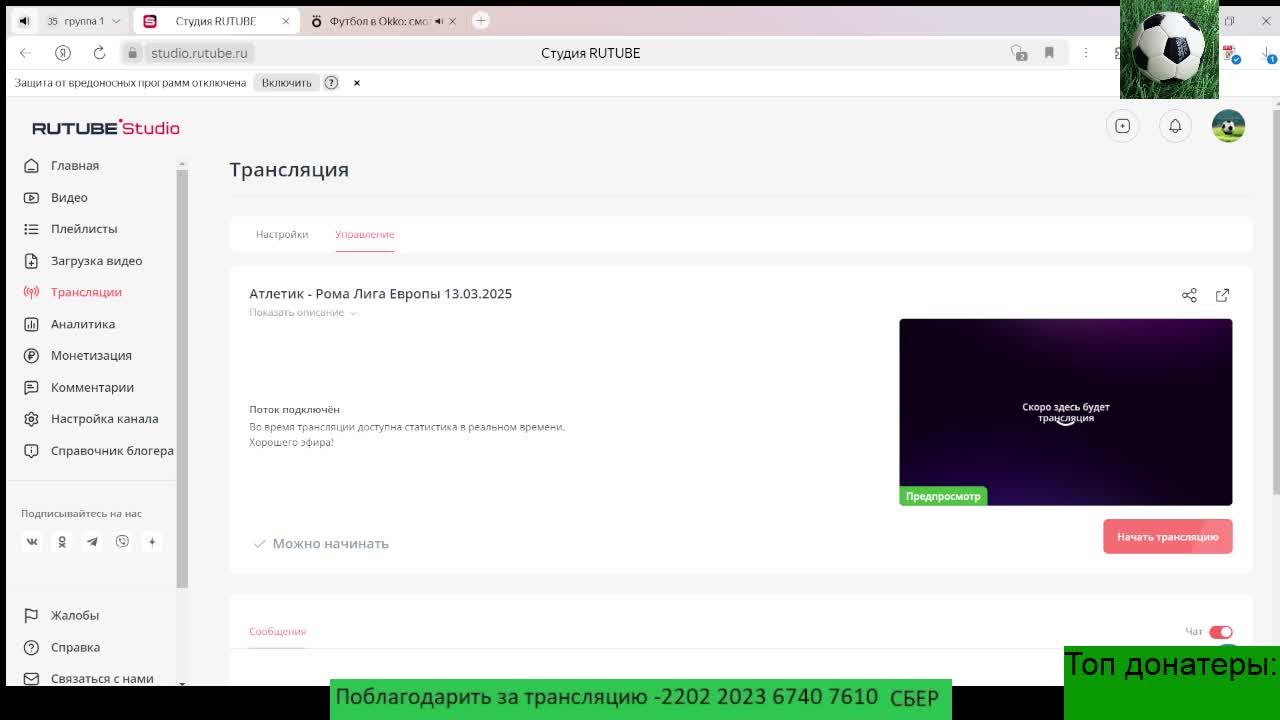
Task: Open broadcast in new window icon
Action: tap(1222, 295)
